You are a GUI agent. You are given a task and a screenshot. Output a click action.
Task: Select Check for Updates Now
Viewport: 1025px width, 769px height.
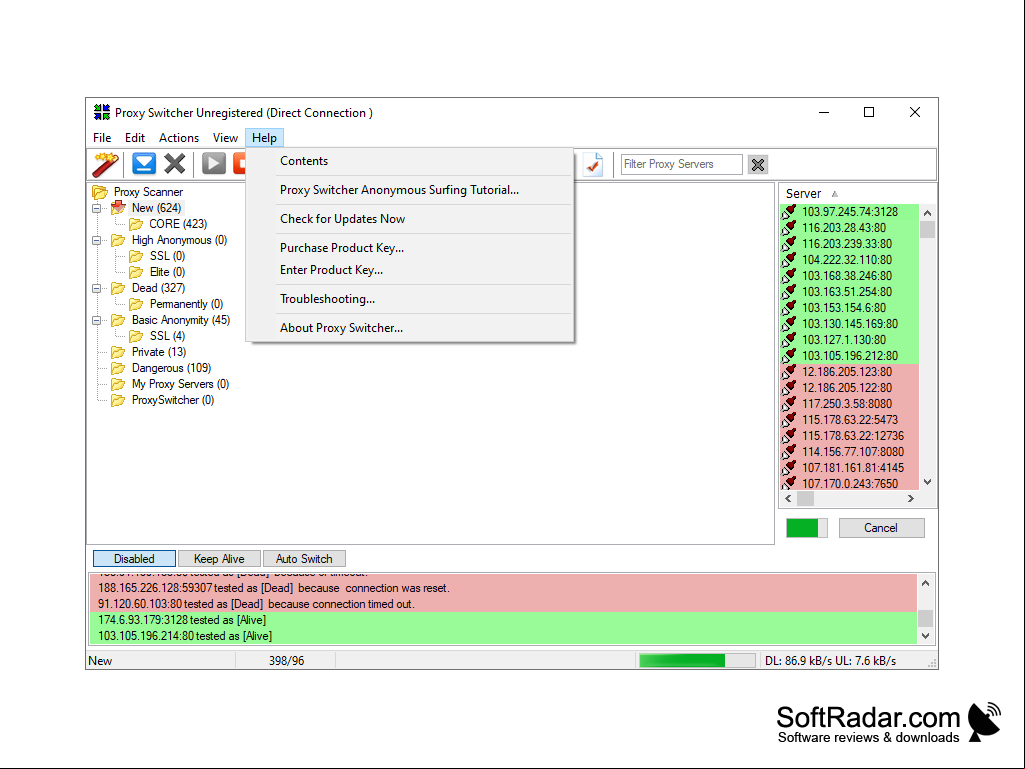[410, 219]
